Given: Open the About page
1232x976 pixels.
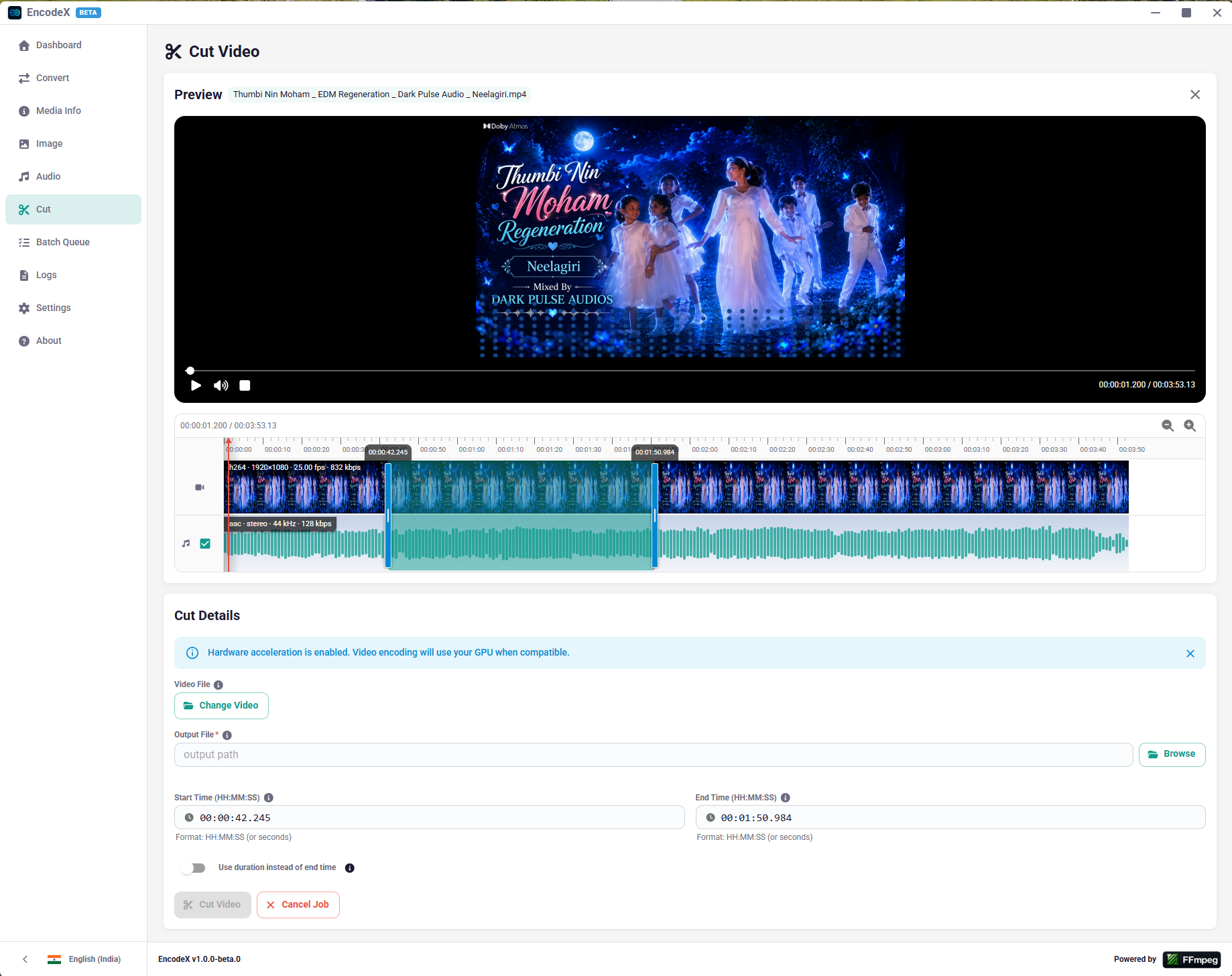Looking at the screenshot, I should [x=73, y=341].
